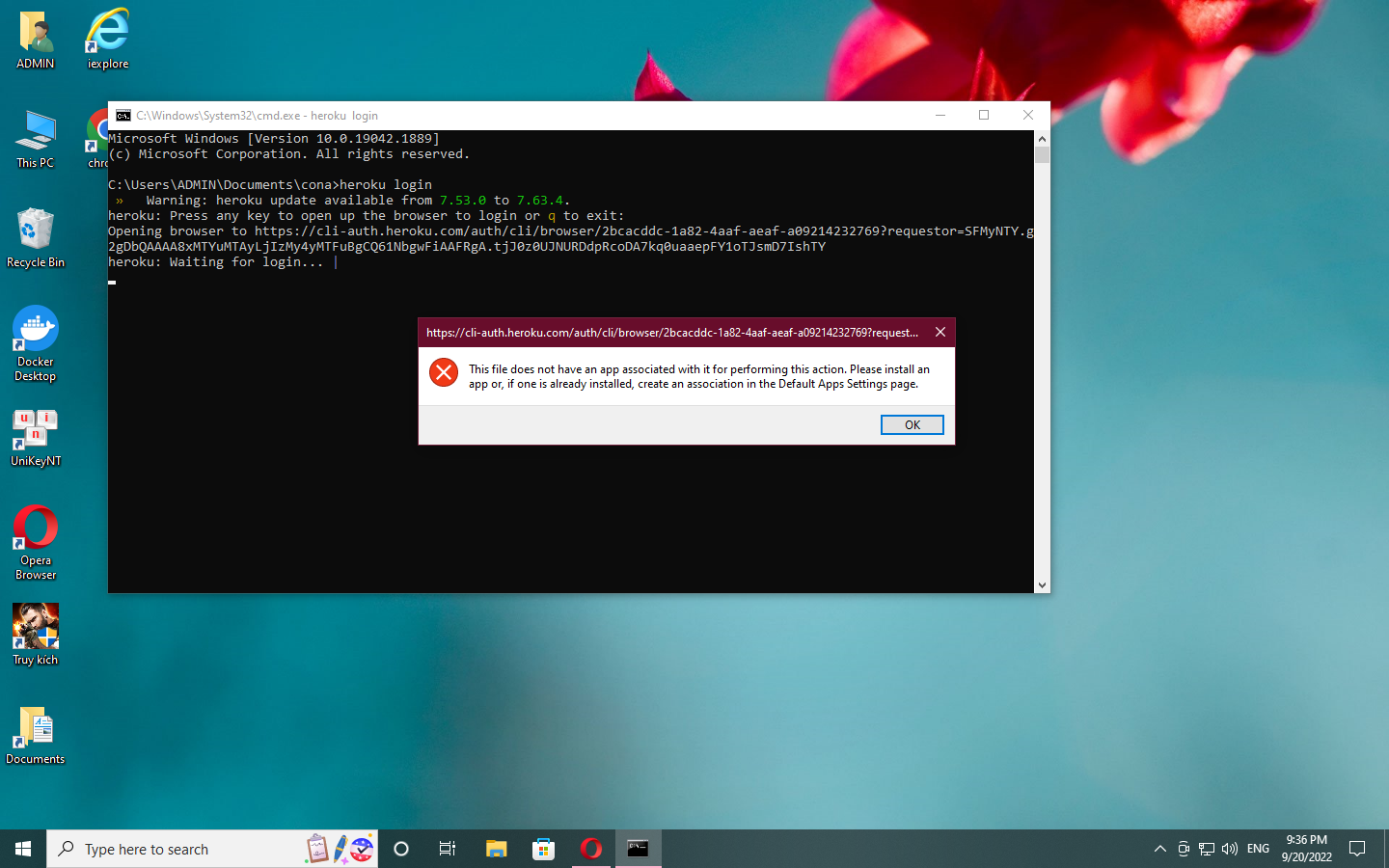Show hidden system tray icons
Image resolution: width=1389 pixels, height=868 pixels.
click(1159, 849)
